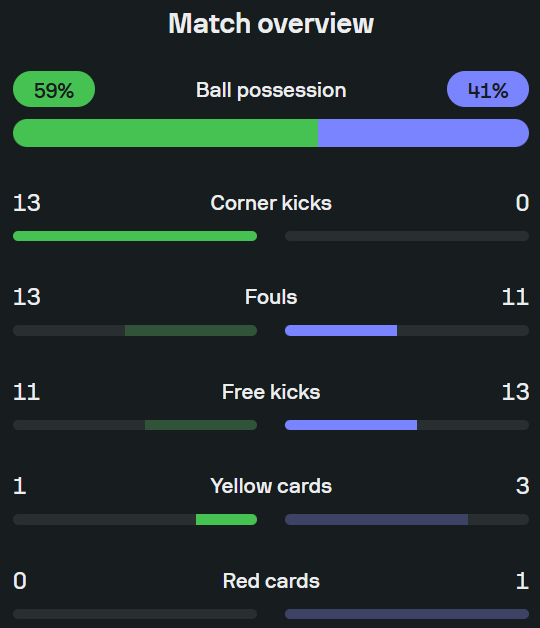The image size is (540, 628).
Task: Click the green segment of possession bar
Action: tap(165, 133)
